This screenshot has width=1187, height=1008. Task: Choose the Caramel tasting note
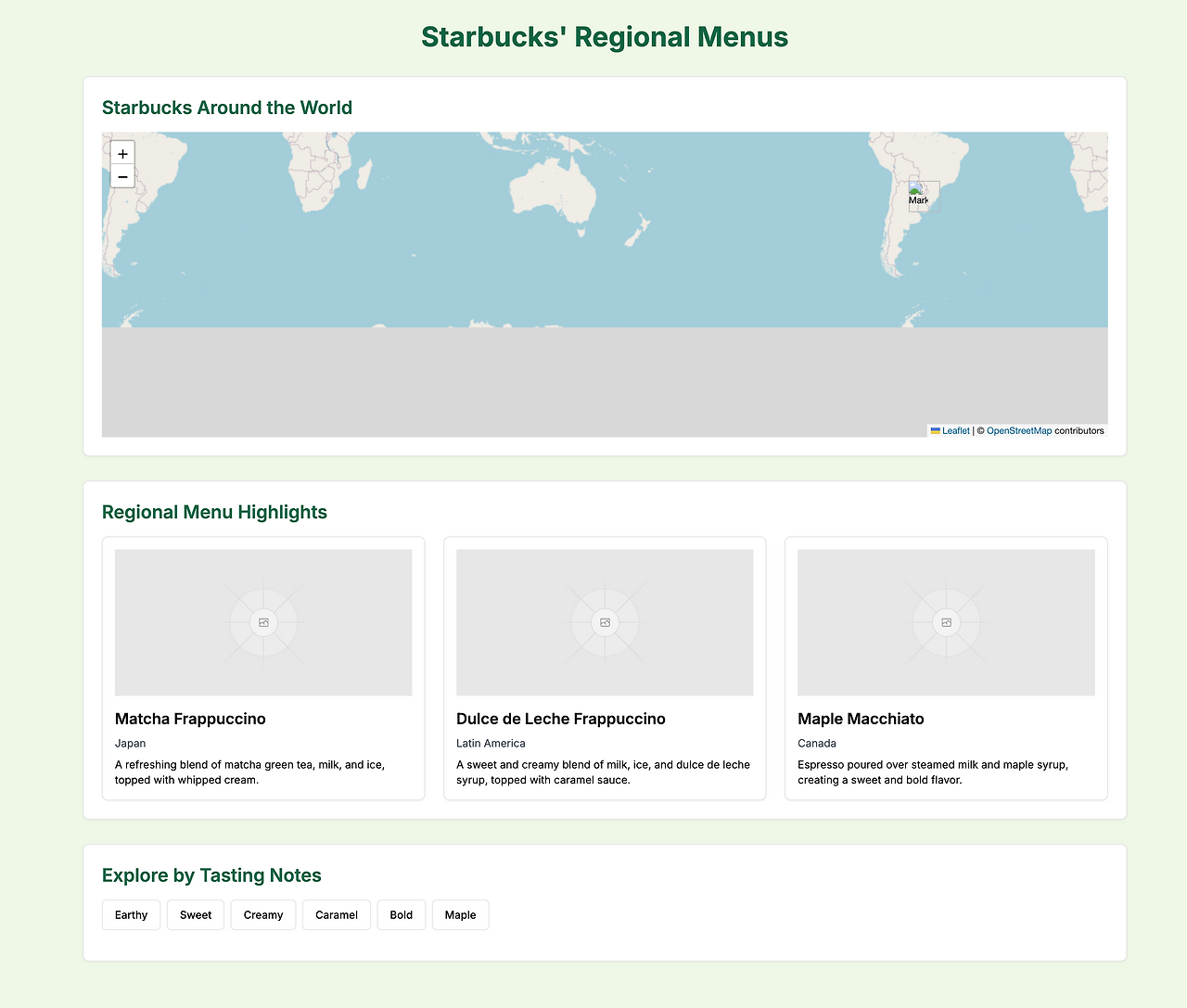click(337, 915)
